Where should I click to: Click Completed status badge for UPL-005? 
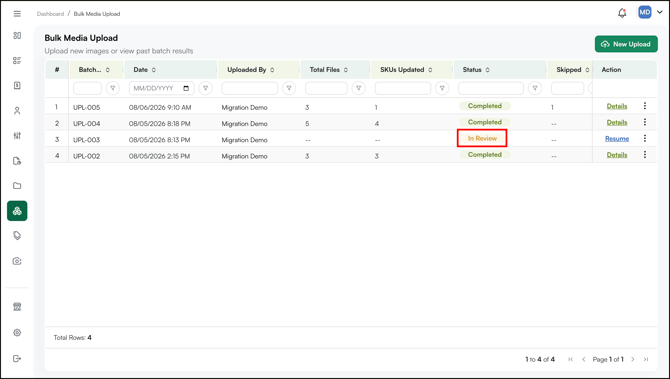pyautogui.click(x=485, y=106)
